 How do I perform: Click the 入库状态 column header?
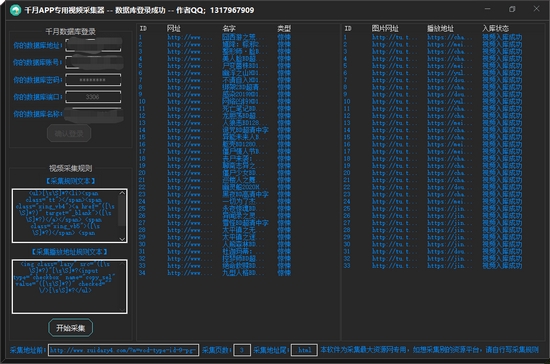tap(496, 28)
